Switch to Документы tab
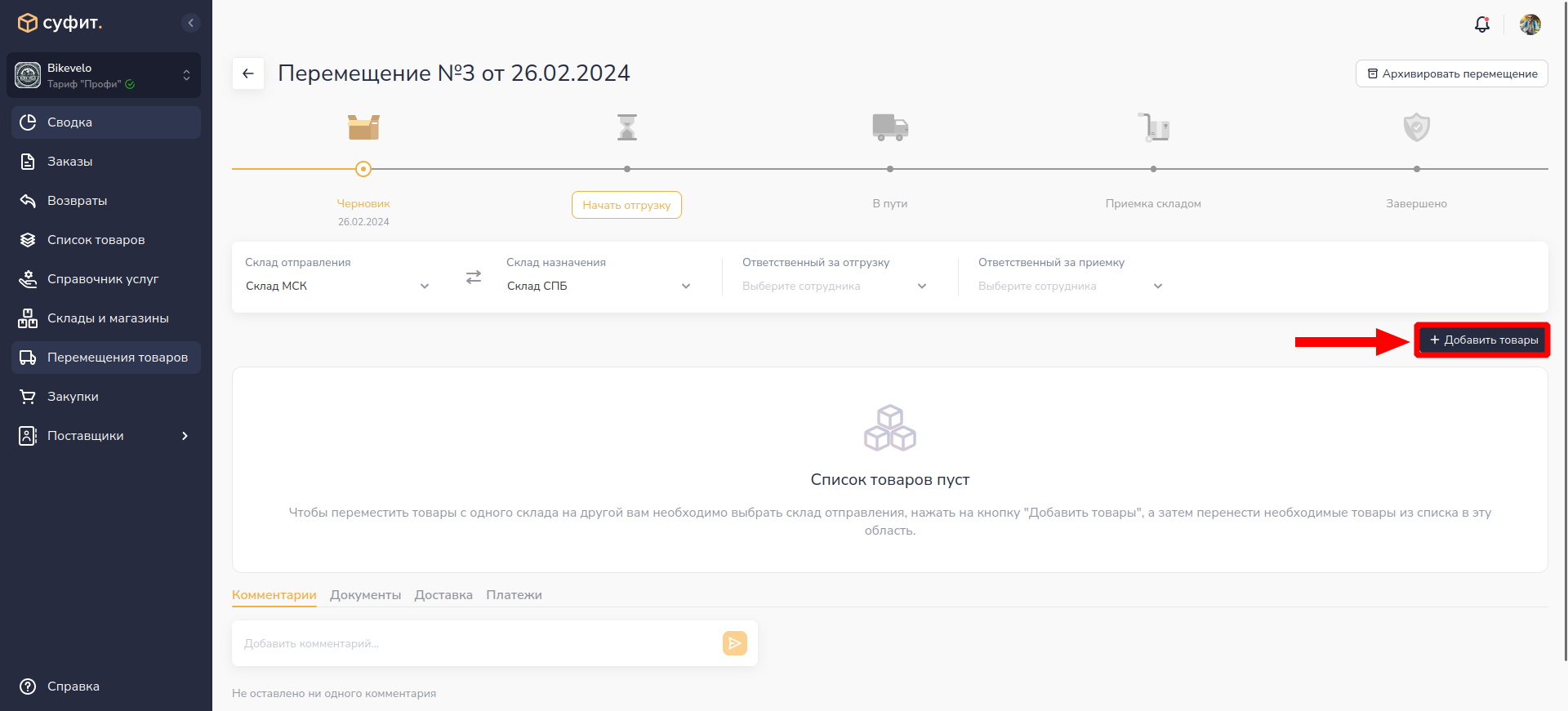The height and width of the screenshot is (711, 1568). click(365, 595)
